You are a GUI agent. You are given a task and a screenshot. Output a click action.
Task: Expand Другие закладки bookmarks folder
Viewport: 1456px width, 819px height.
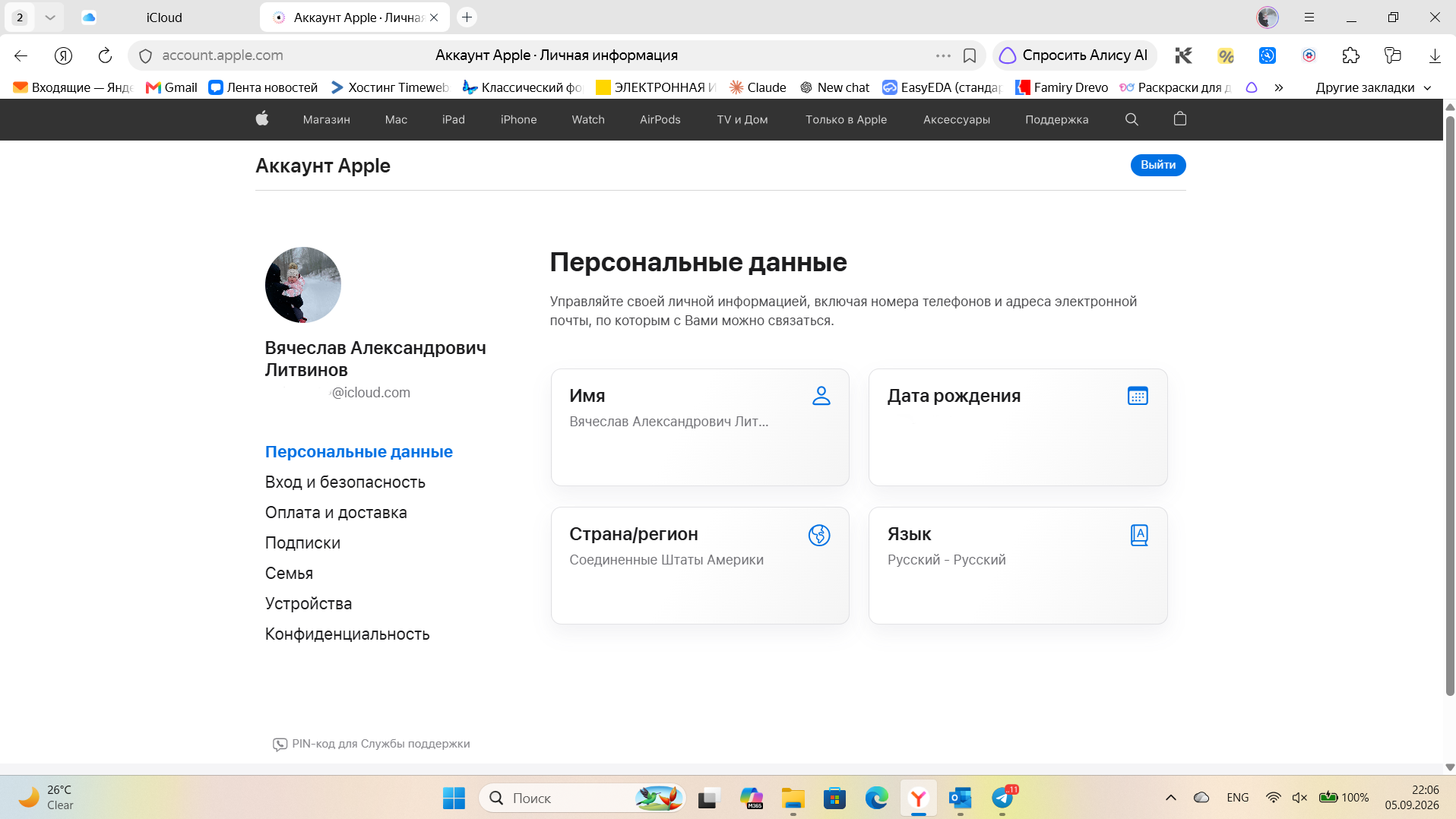(x=1372, y=87)
